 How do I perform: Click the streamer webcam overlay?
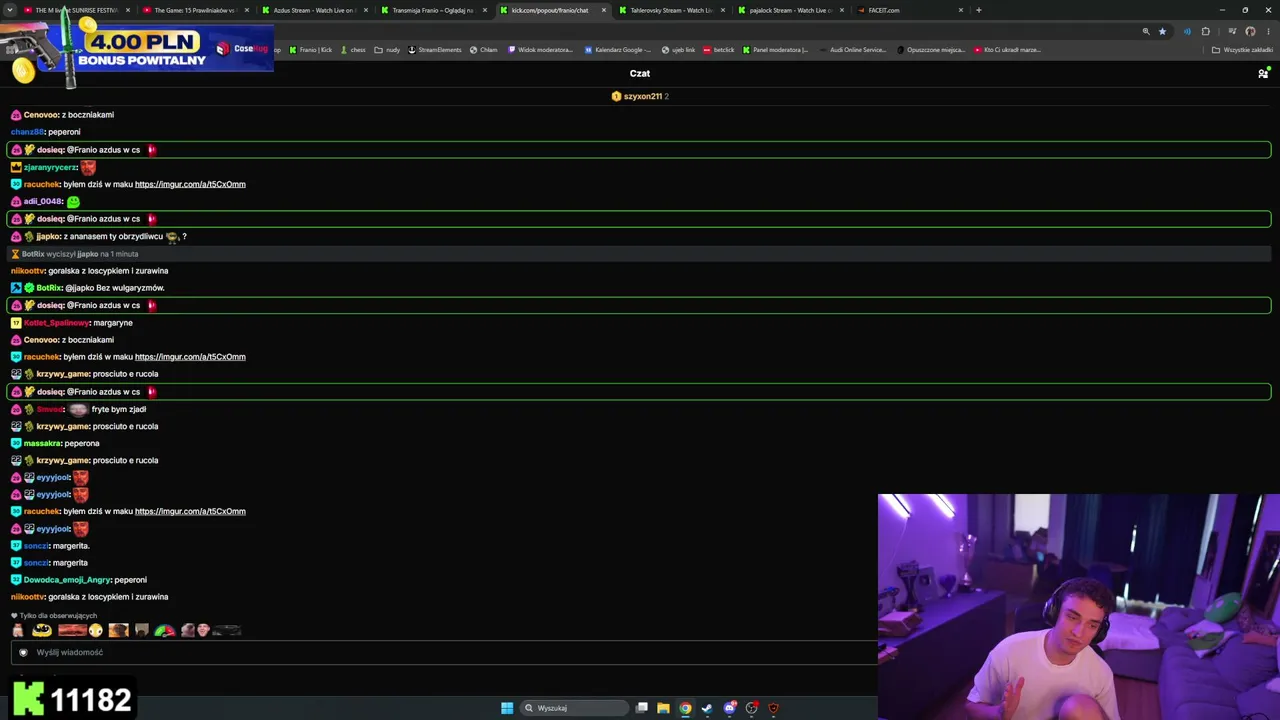(1079, 607)
